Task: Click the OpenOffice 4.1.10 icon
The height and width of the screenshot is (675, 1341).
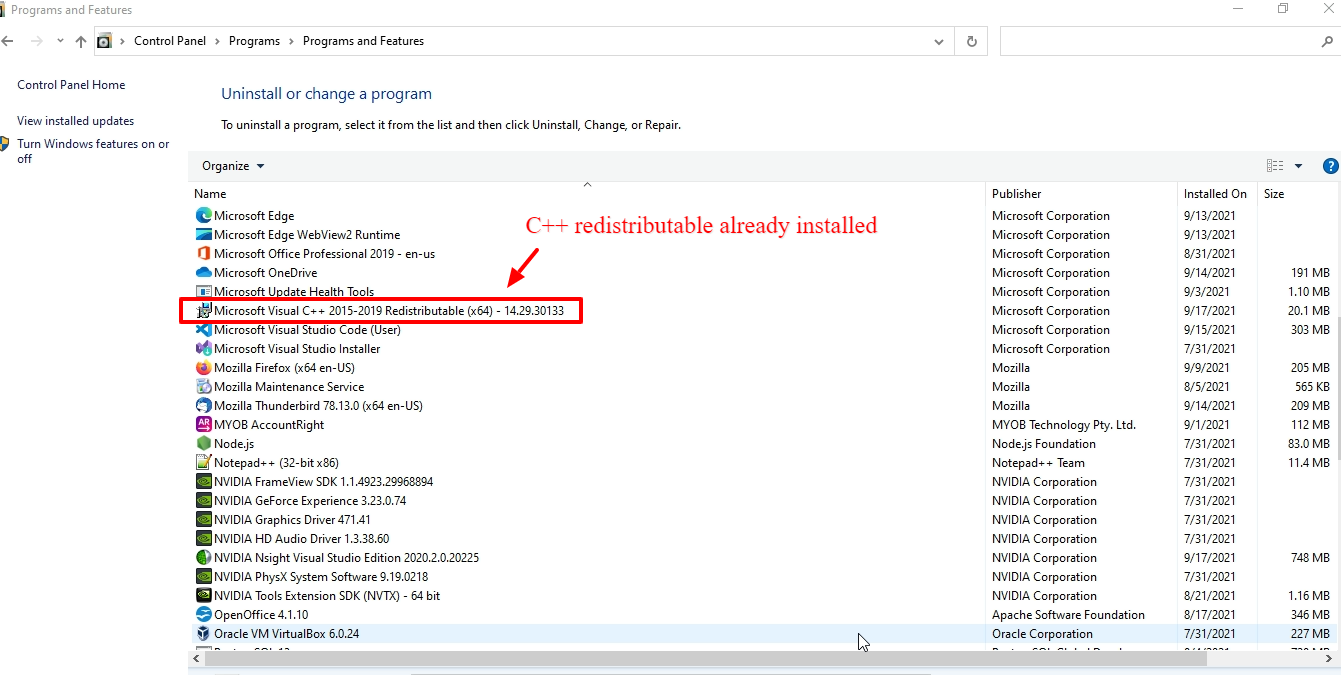Action: pos(204,614)
